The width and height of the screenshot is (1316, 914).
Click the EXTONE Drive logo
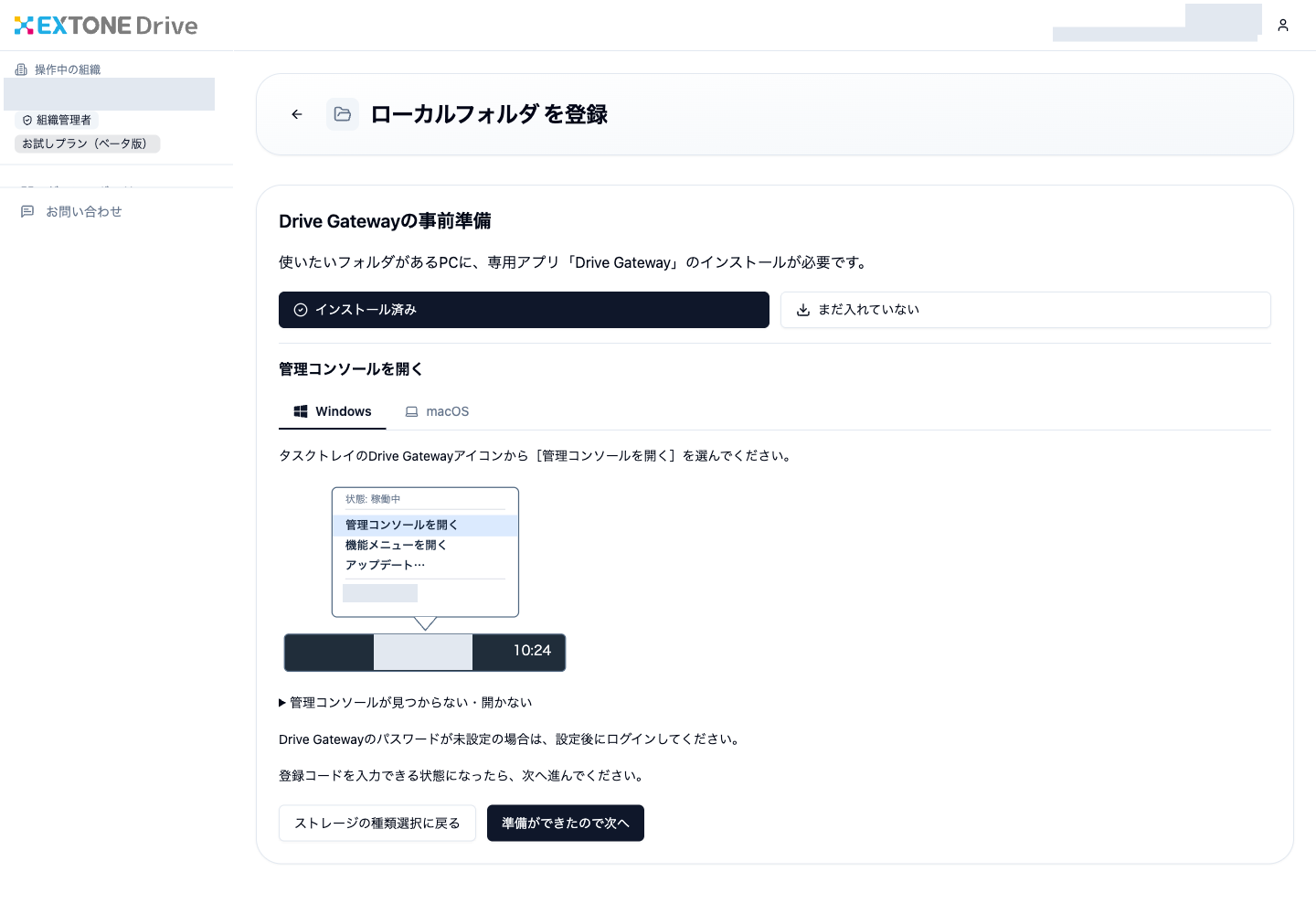point(106,26)
